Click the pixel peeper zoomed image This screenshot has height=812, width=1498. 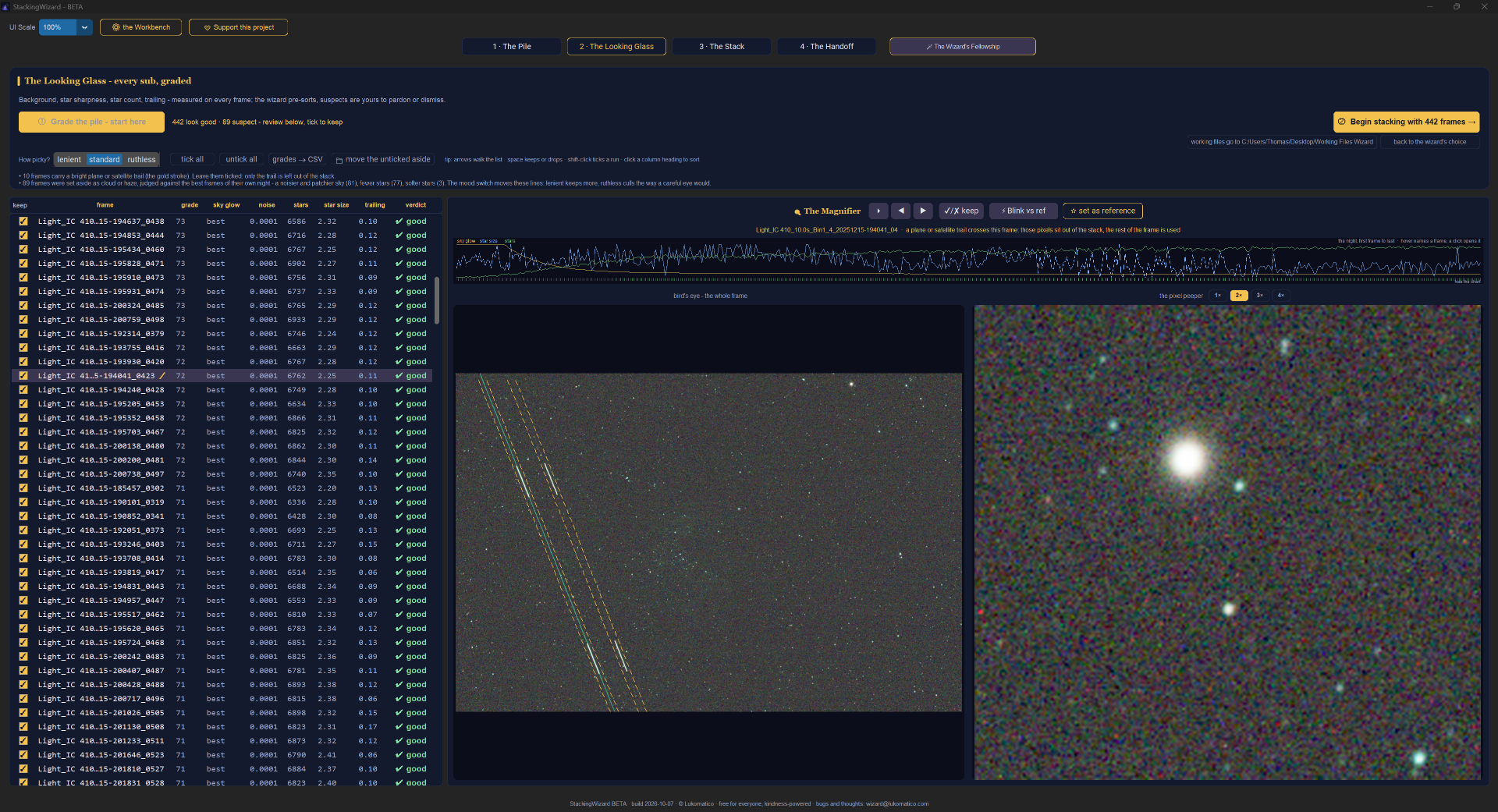point(1227,542)
